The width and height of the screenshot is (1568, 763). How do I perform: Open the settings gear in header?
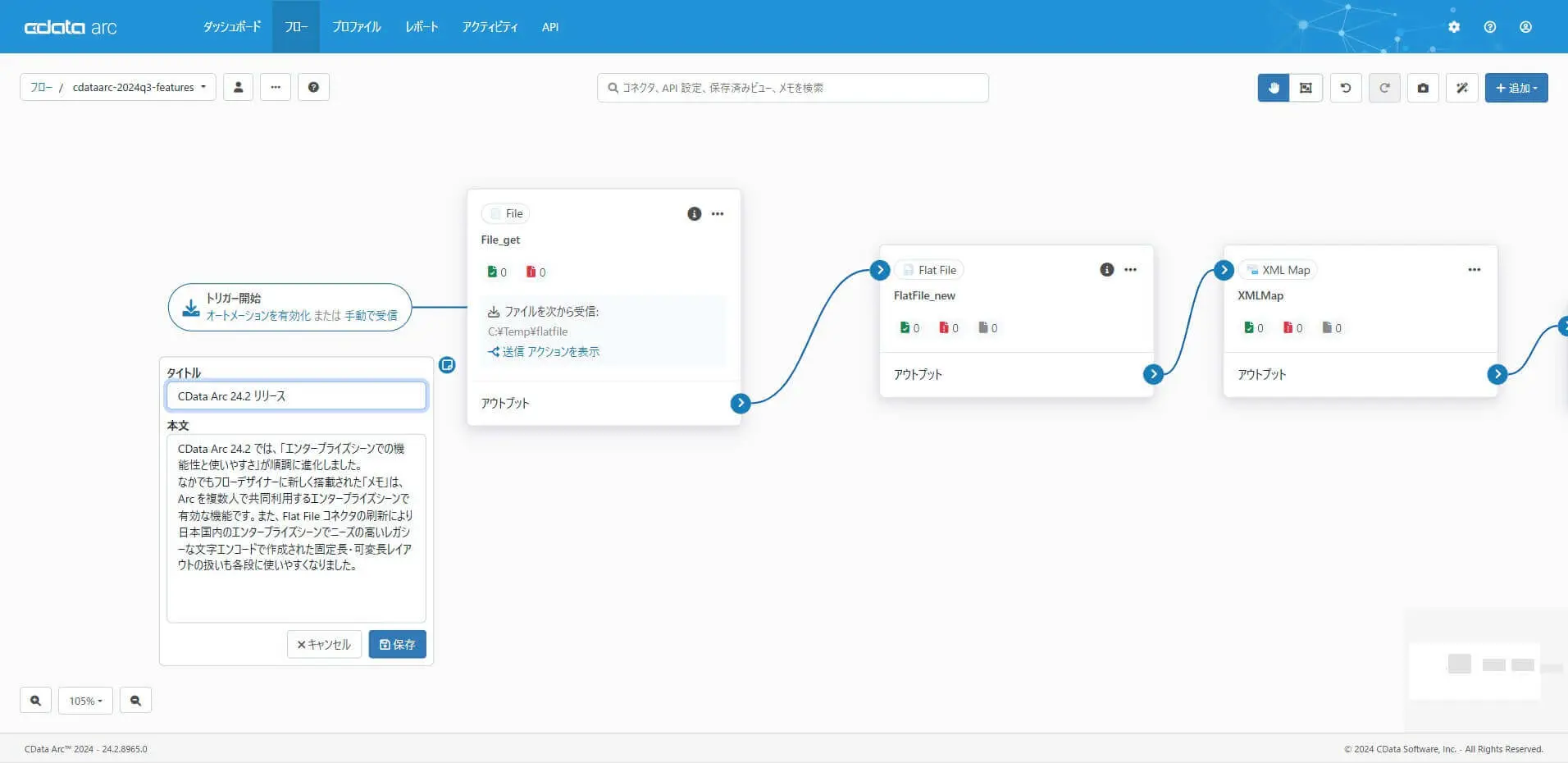pyautogui.click(x=1454, y=27)
